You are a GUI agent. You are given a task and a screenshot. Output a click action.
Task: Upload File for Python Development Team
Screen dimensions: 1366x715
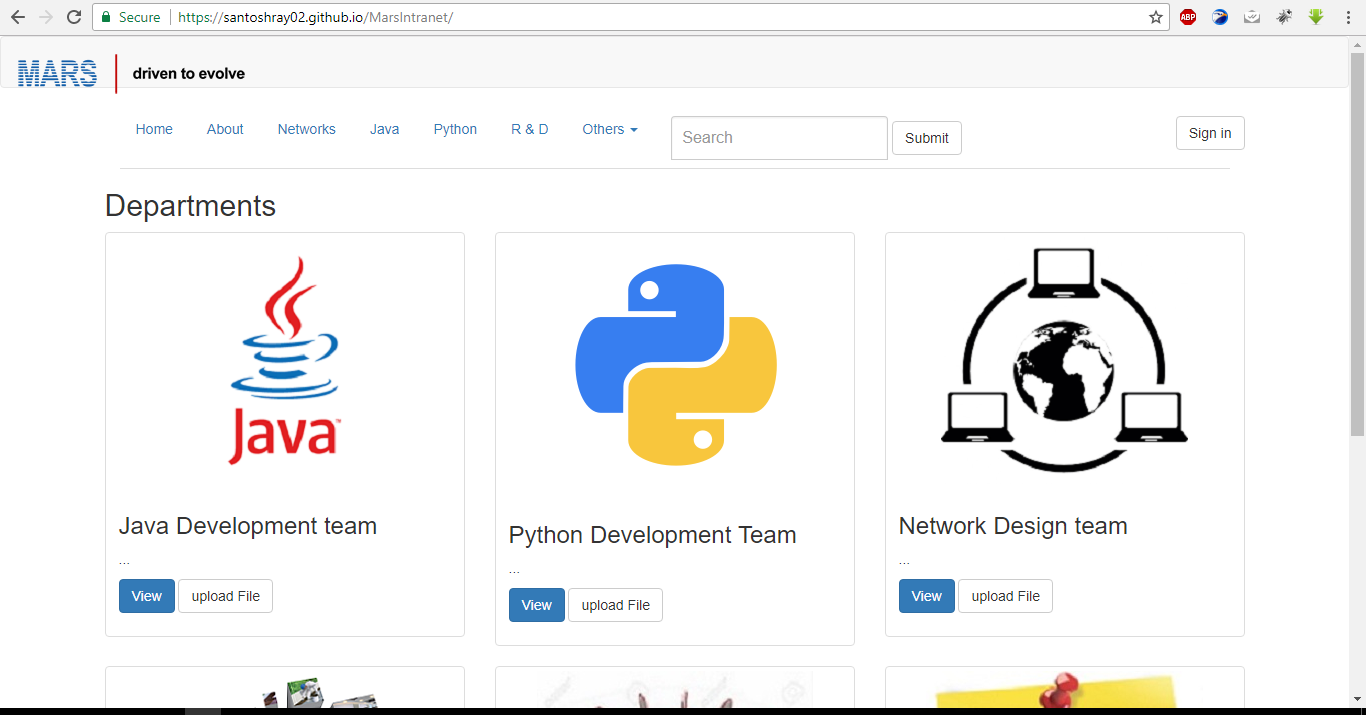click(x=615, y=605)
